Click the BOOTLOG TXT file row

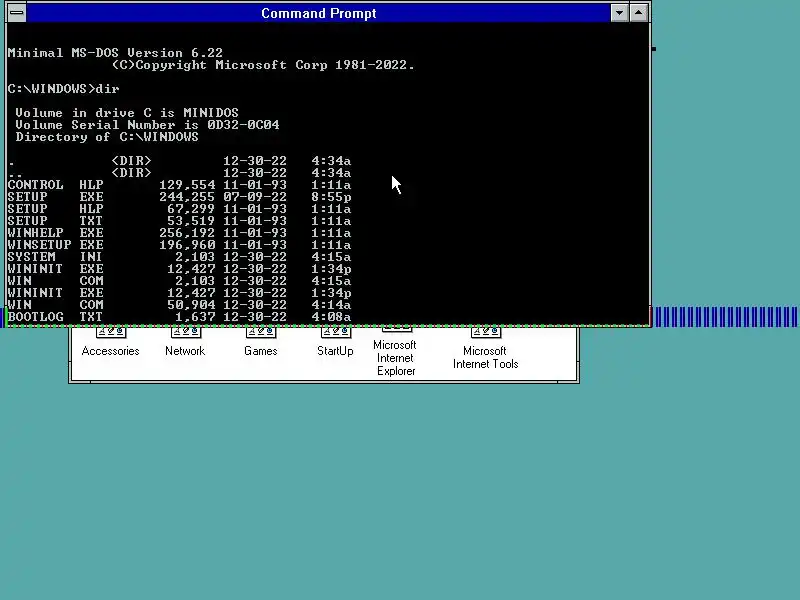point(179,317)
